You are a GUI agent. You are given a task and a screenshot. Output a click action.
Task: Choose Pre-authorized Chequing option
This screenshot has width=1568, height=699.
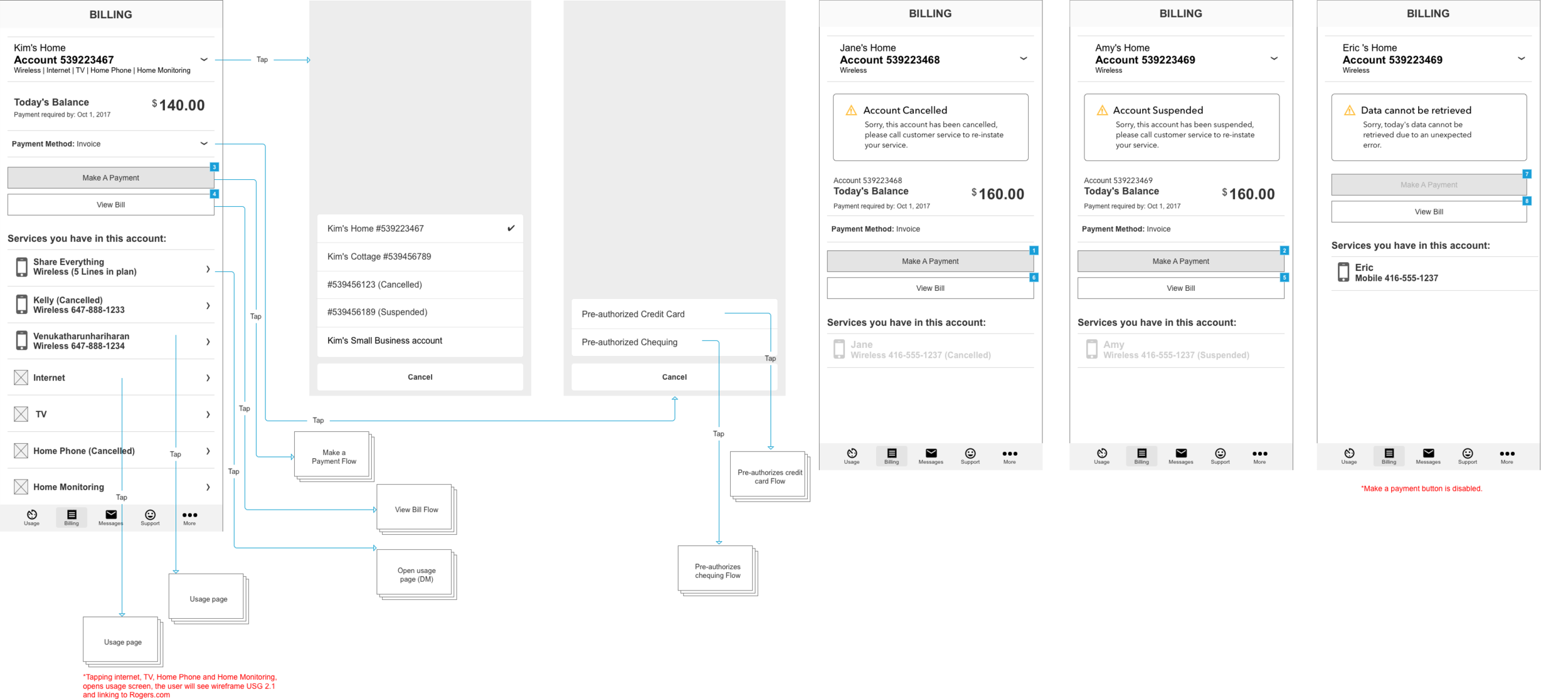630,342
